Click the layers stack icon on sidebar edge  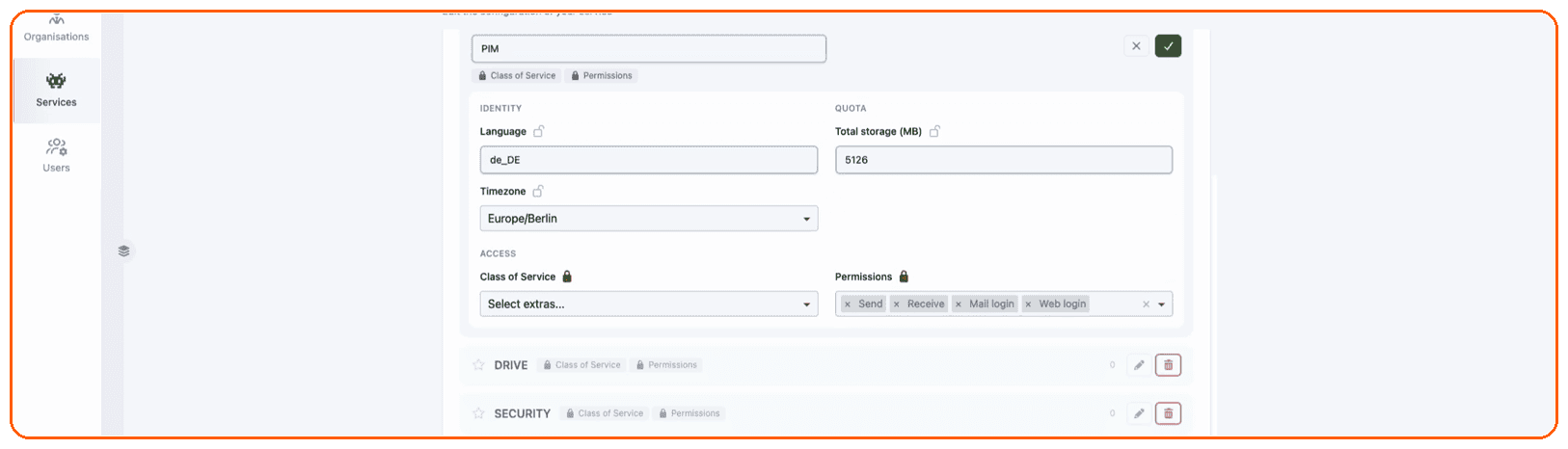coord(123,251)
